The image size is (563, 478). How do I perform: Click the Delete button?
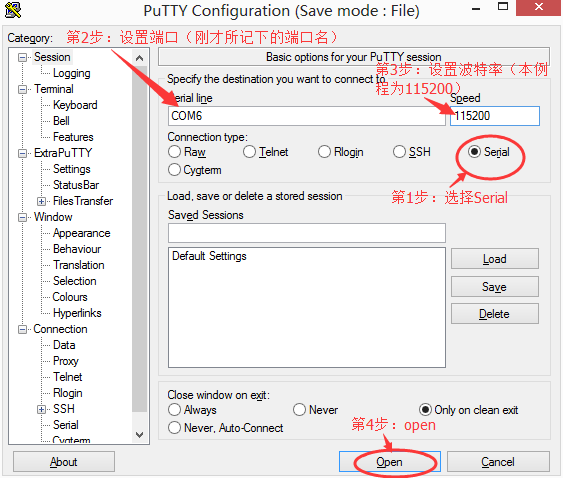coord(494,314)
